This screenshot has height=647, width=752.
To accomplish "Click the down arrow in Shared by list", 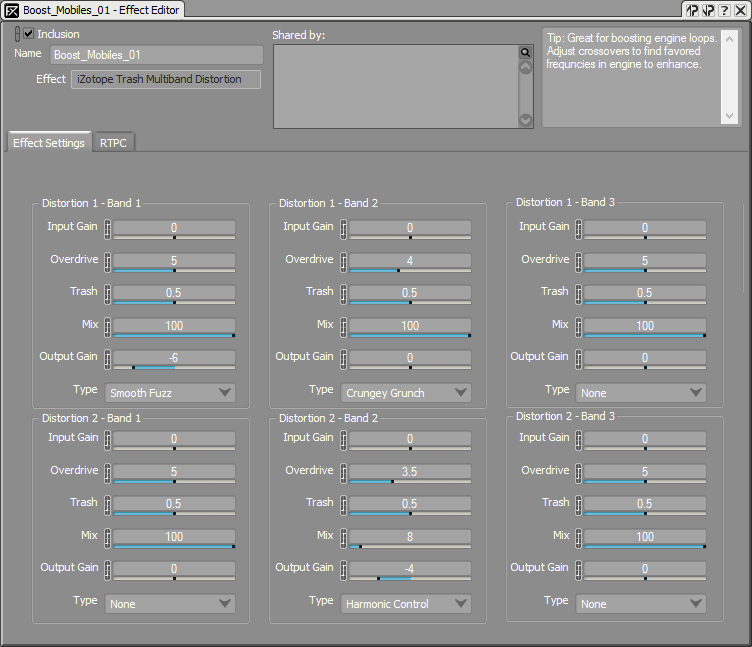I will [526, 119].
